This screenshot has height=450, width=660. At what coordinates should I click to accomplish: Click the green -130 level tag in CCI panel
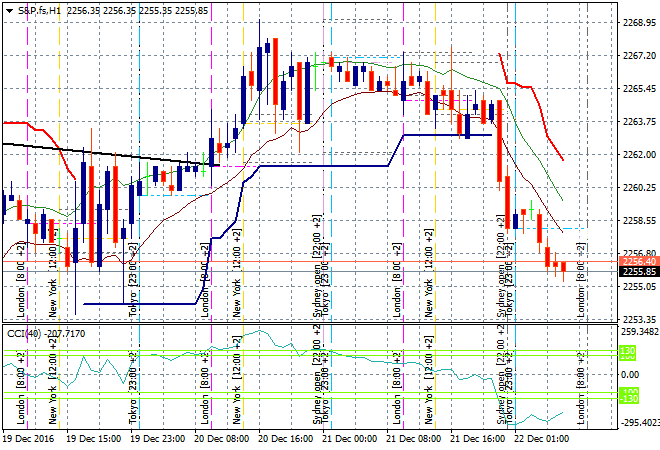point(628,395)
